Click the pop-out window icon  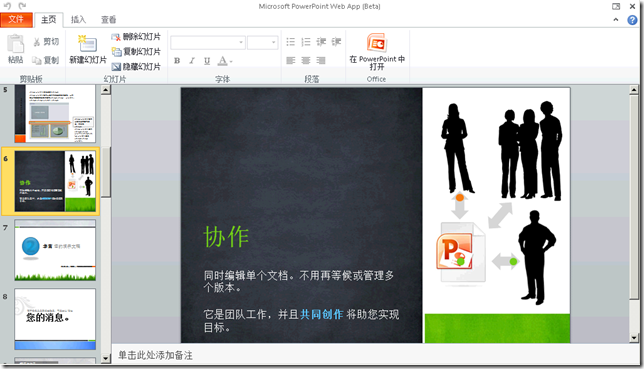tap(616, 6)
